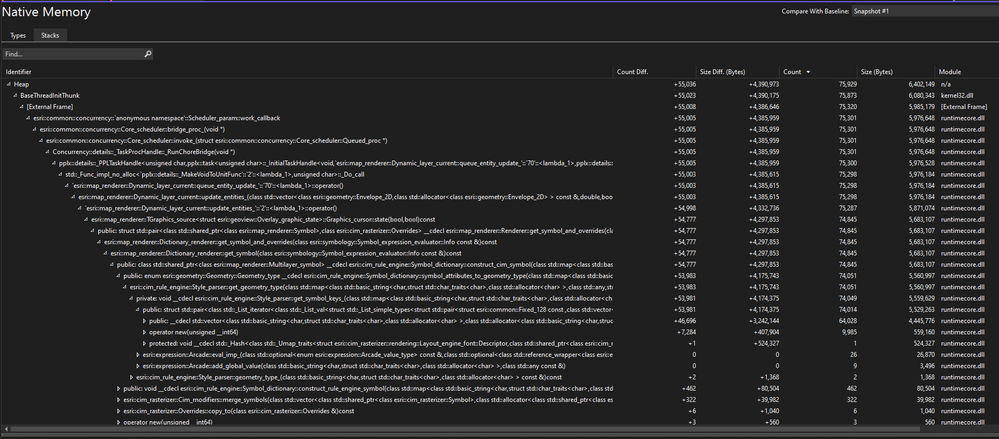Focus the Find search input field
The width and height of the screenshot is (999, 439).
point(73,54)
